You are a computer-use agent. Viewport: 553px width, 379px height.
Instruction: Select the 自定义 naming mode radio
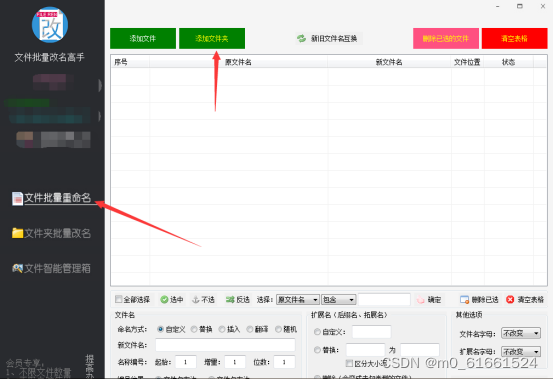[x=160, y=329]
